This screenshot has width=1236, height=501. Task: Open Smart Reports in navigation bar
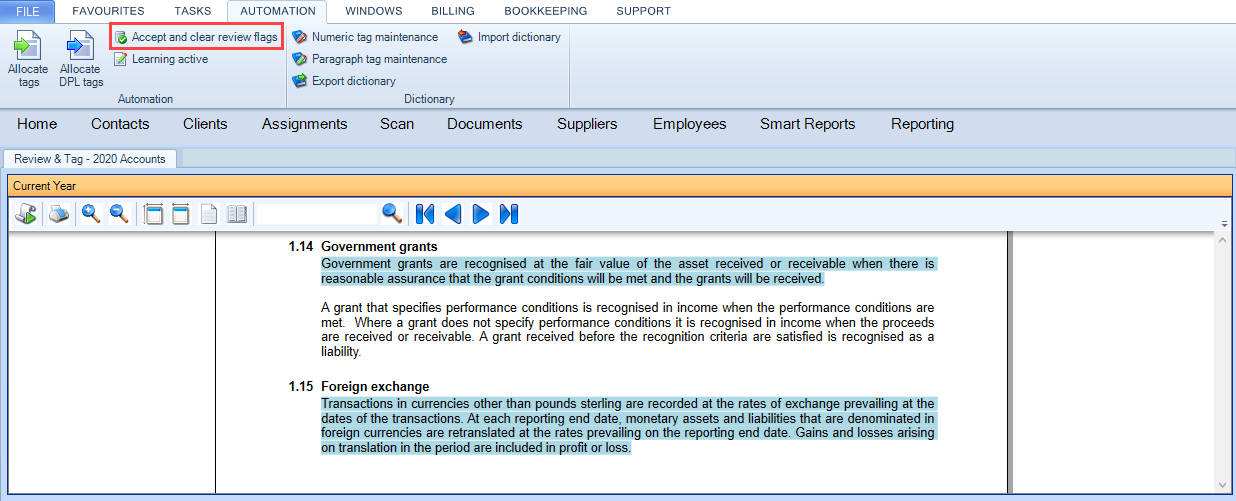pos(808,124)
